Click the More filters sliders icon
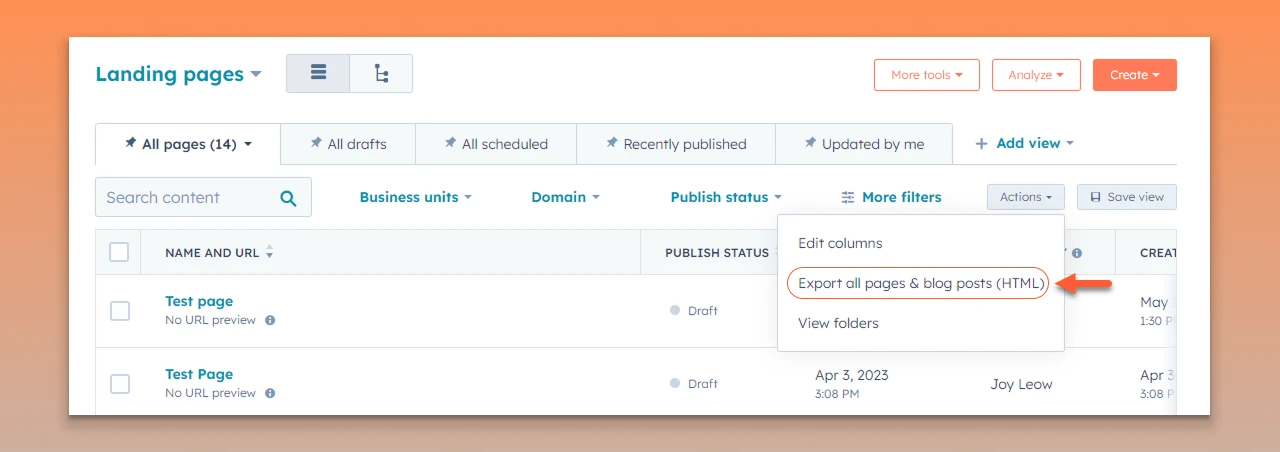The height and width of the screenshot is (452, 1280). (x=848, y=197)
